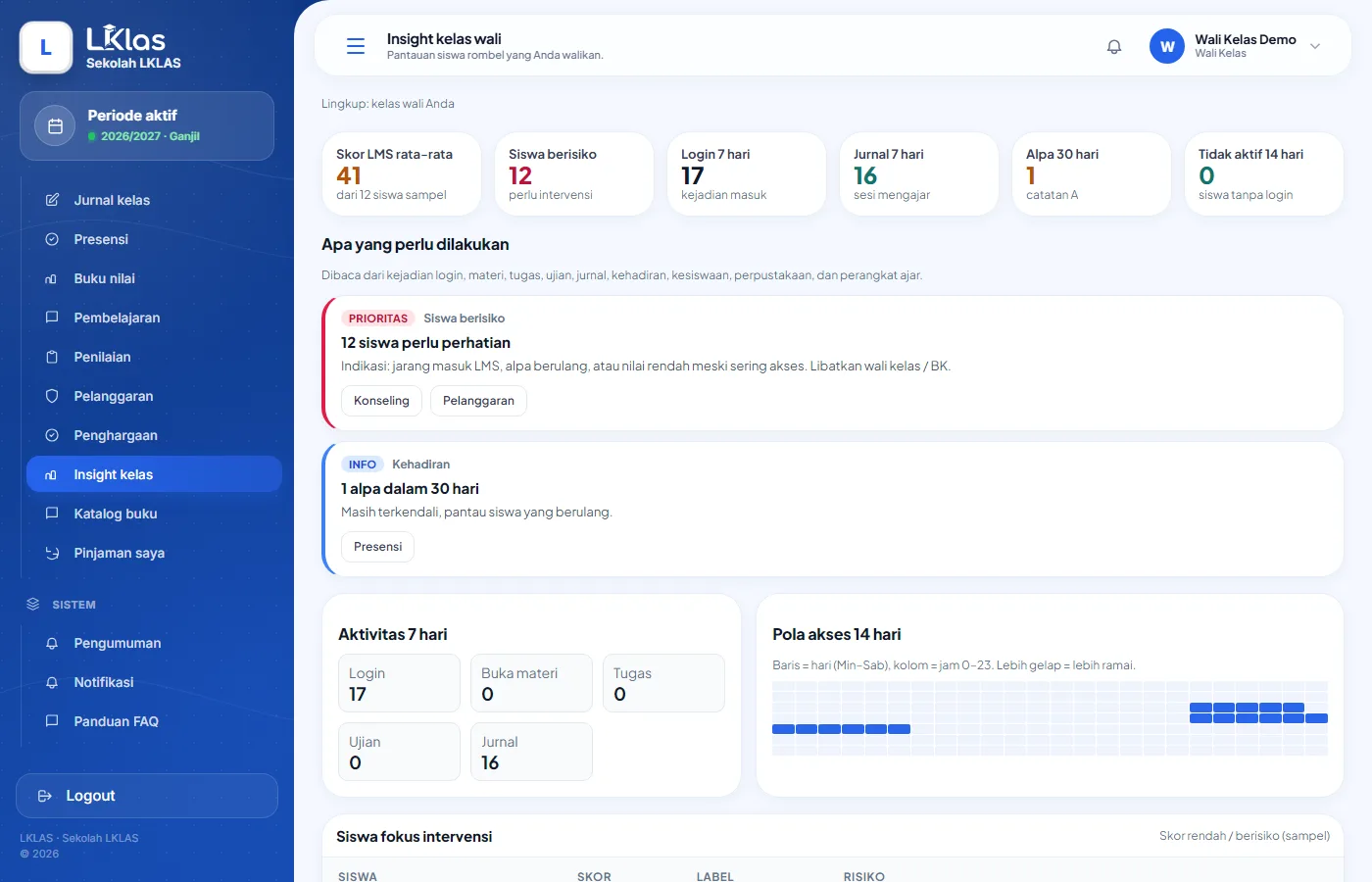Click the Periode aktif calendar icon
This screenshot has height=882, width=1372.
coord(55,125)
